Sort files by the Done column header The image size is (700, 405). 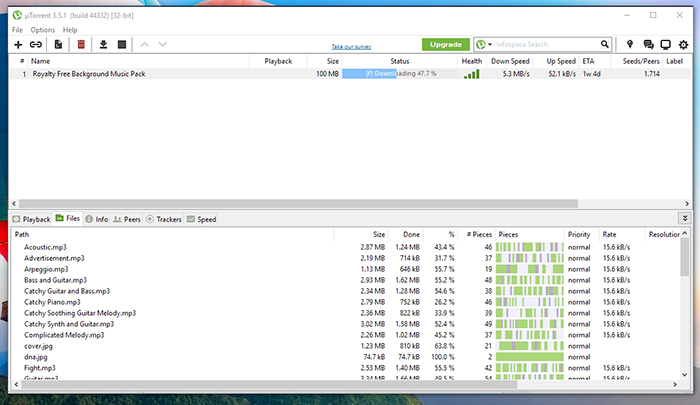(x=406, y=234)
